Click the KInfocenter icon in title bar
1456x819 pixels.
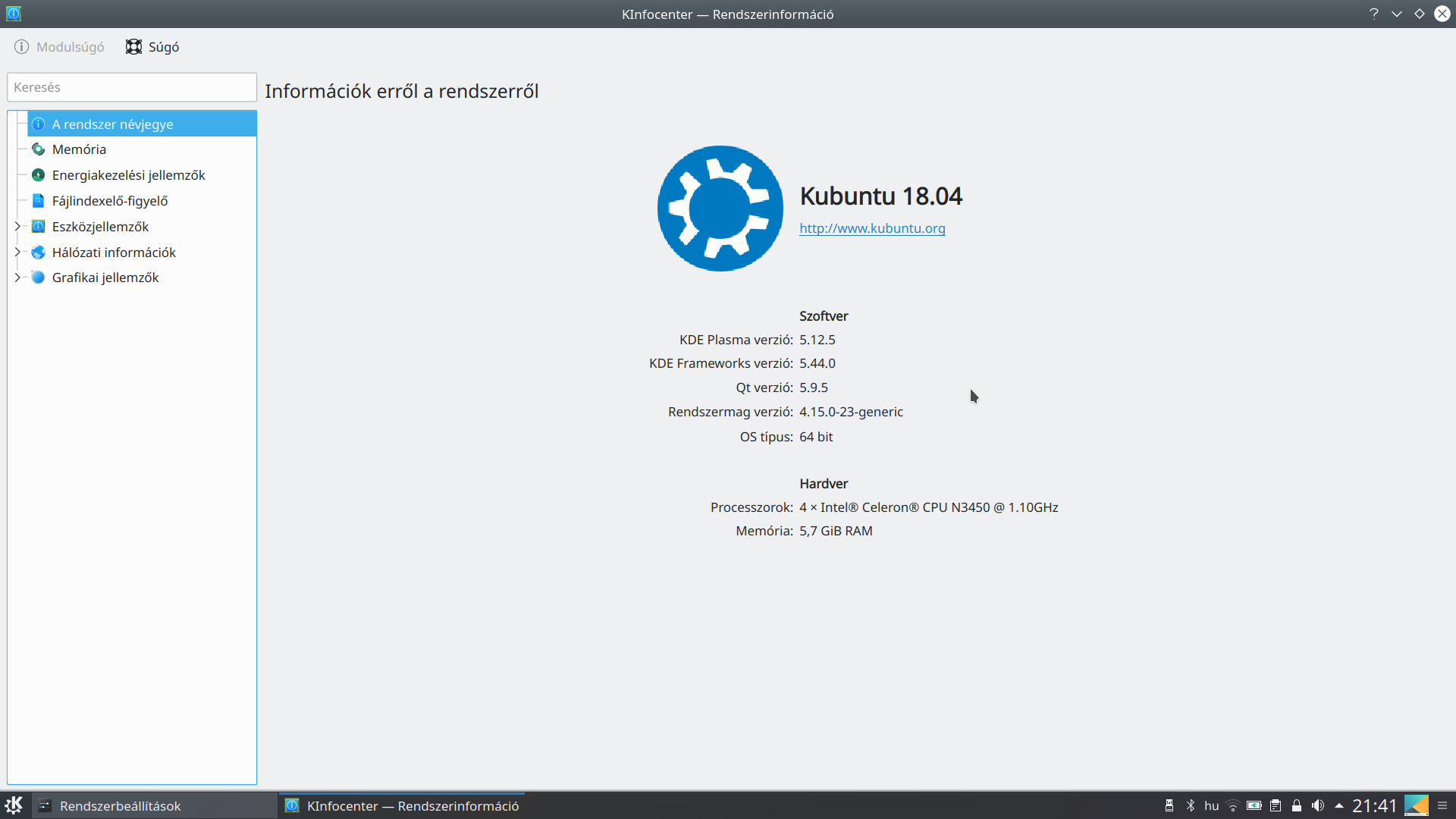pos(14,14)
